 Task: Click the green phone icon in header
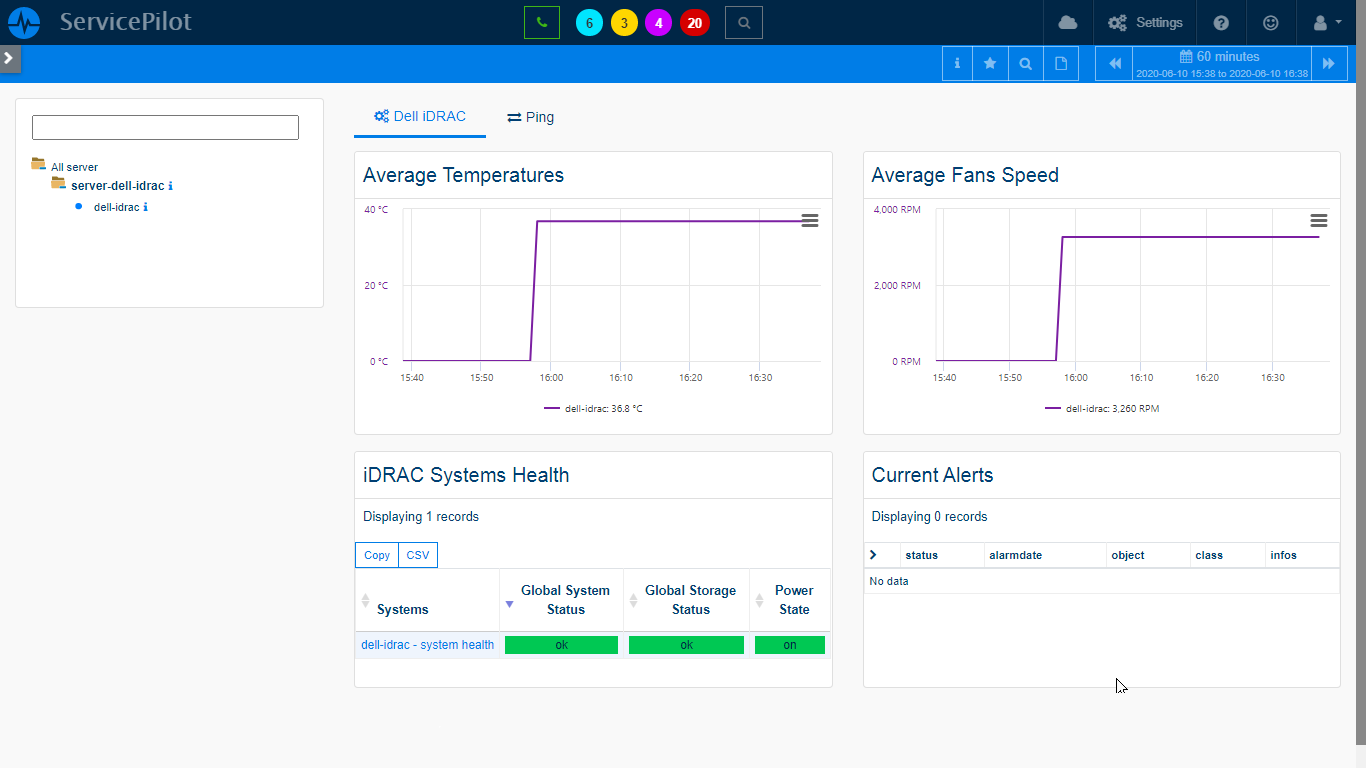click(x=541, y=22)
